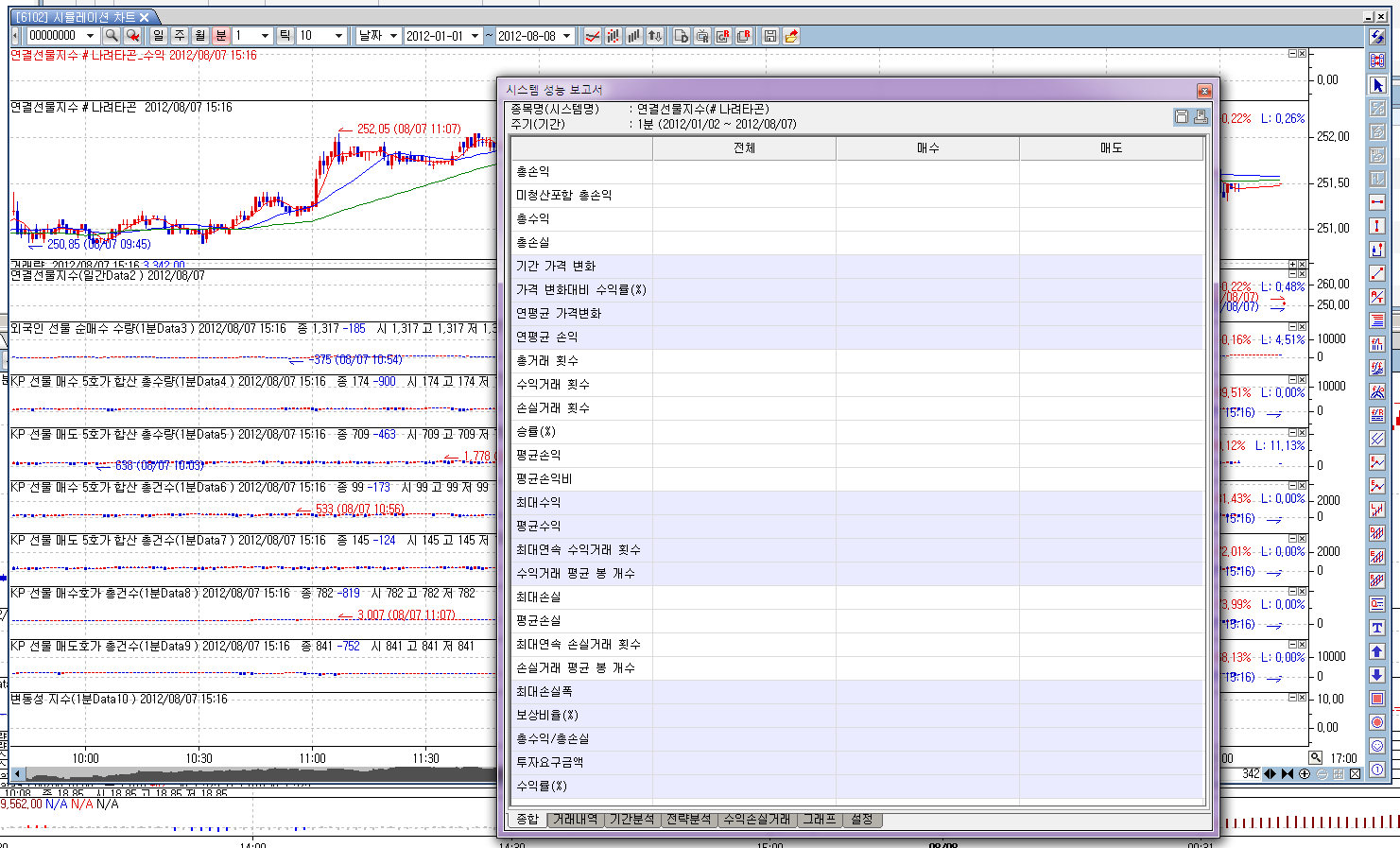Viewport: 1400px width, 848px height.
Task: Open the 날짜 dropdown
Action: 377,36
